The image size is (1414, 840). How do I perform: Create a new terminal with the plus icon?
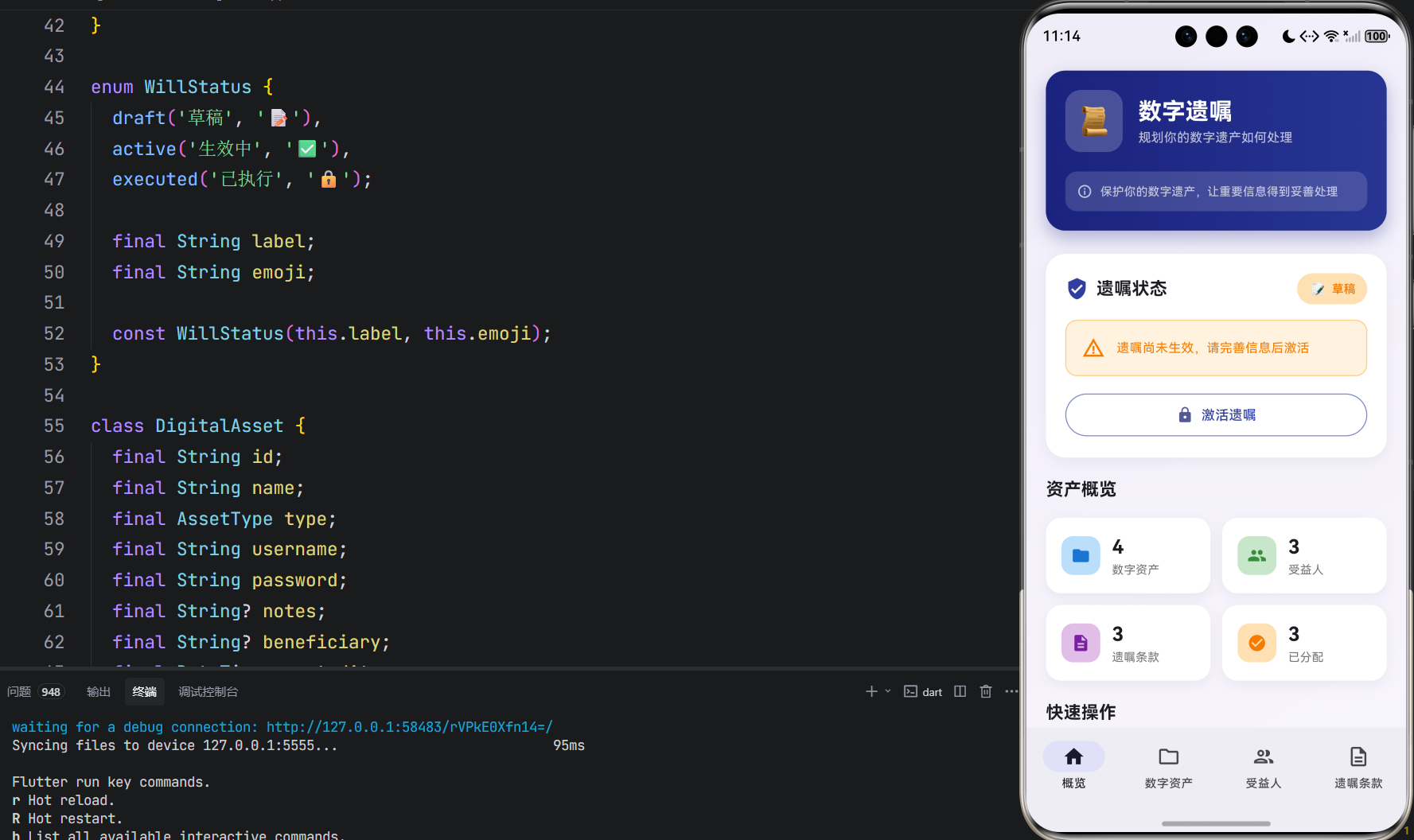point(871,691)
